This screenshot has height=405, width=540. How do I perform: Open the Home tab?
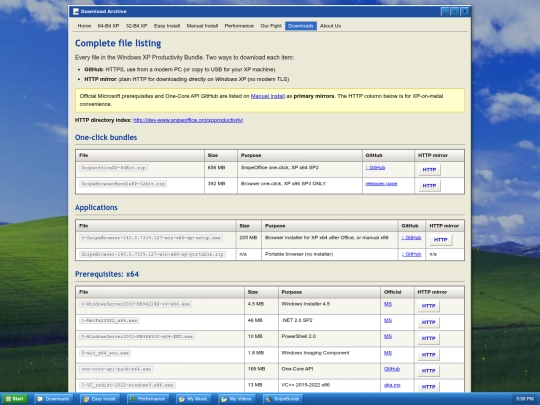coord(84,26)
